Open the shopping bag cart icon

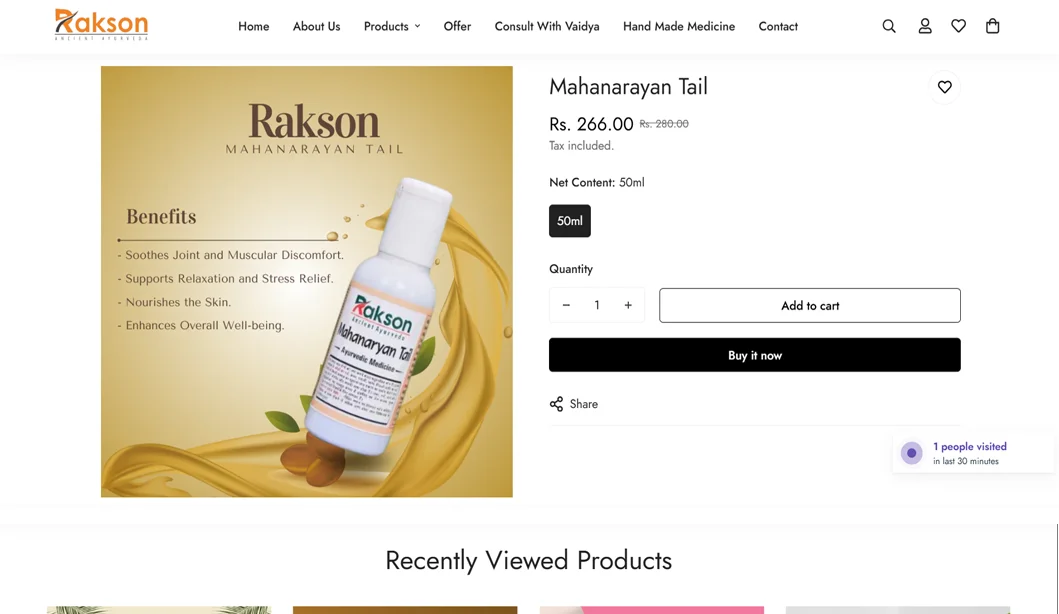click(x=992, y=26)
